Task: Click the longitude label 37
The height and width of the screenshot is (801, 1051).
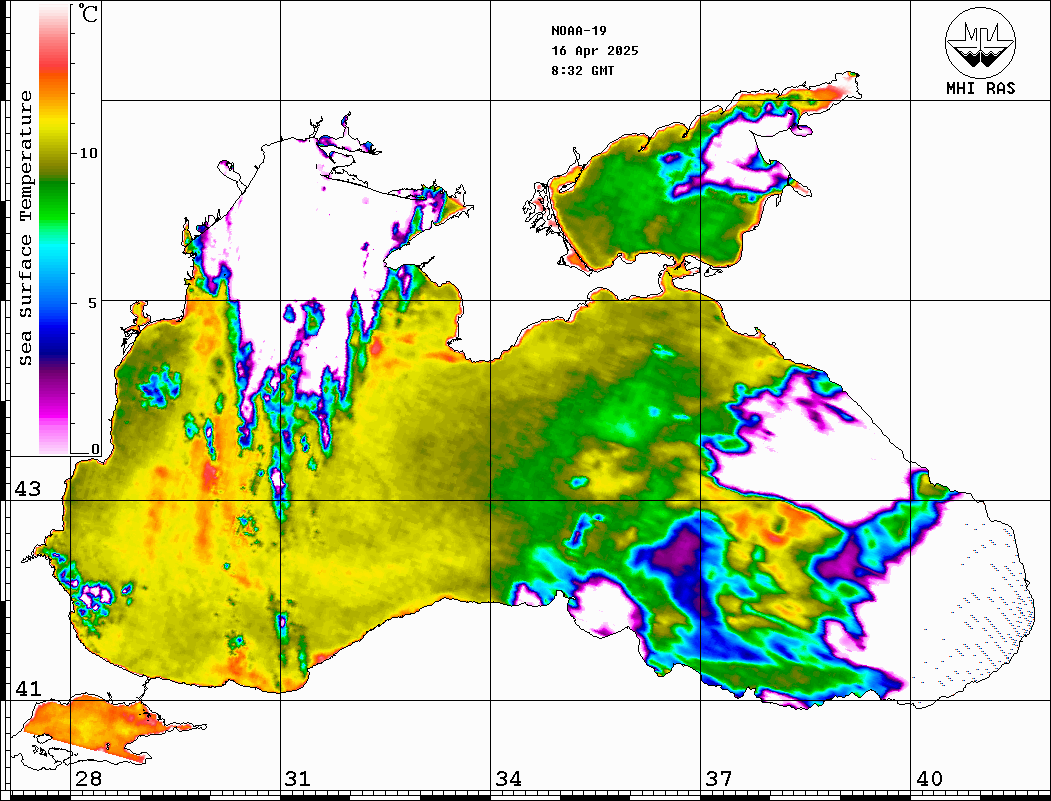Action: coord(718,779)
